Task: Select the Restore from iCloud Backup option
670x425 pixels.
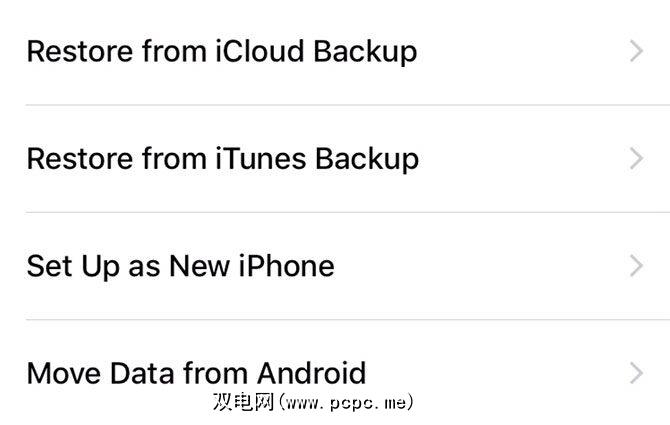Action: coord(221,51)
